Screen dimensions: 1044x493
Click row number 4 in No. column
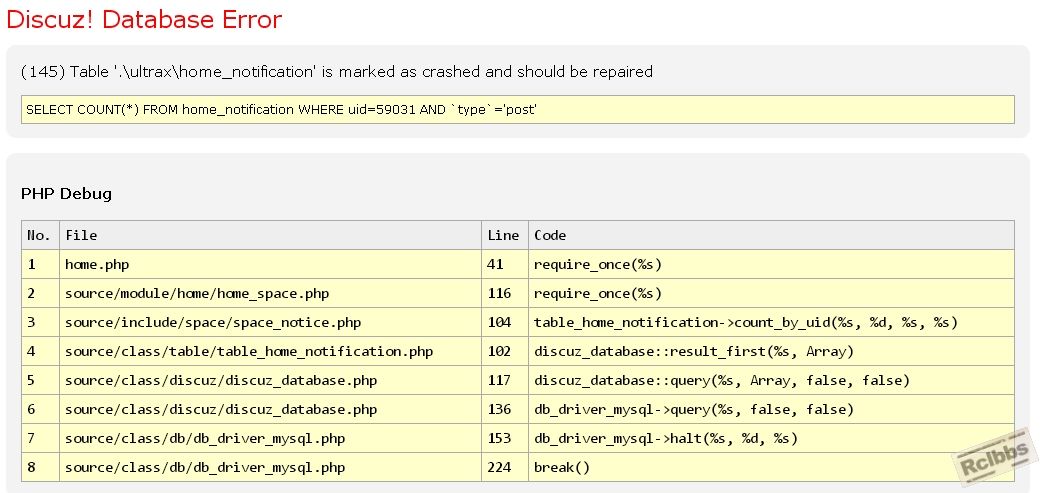click(x=41, y=351)
